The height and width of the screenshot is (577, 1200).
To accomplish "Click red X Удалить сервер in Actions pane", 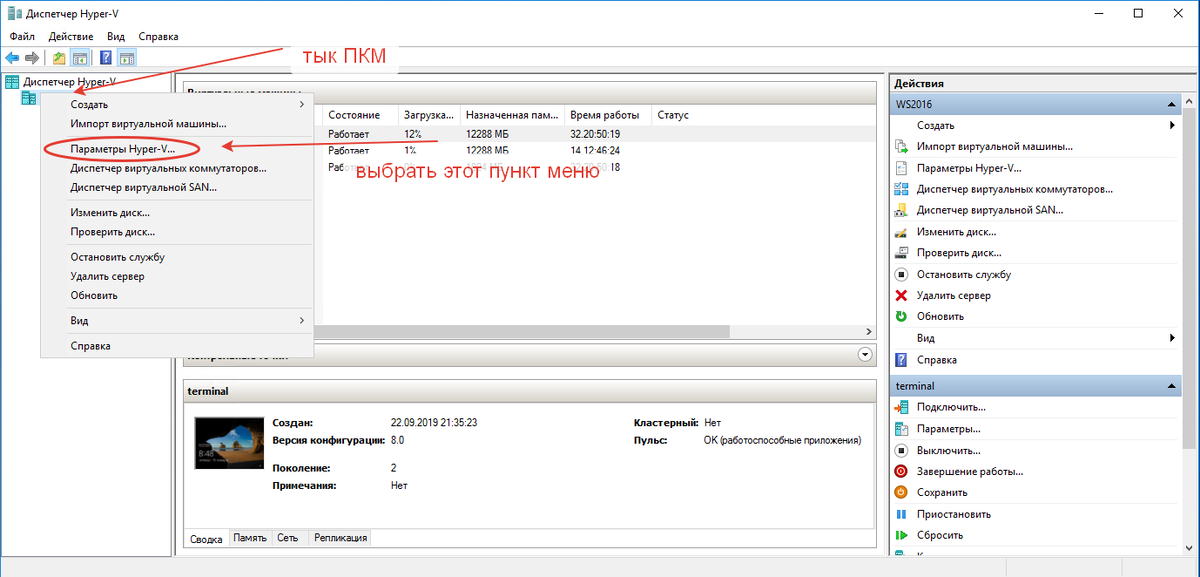I will tap(954, 296).
